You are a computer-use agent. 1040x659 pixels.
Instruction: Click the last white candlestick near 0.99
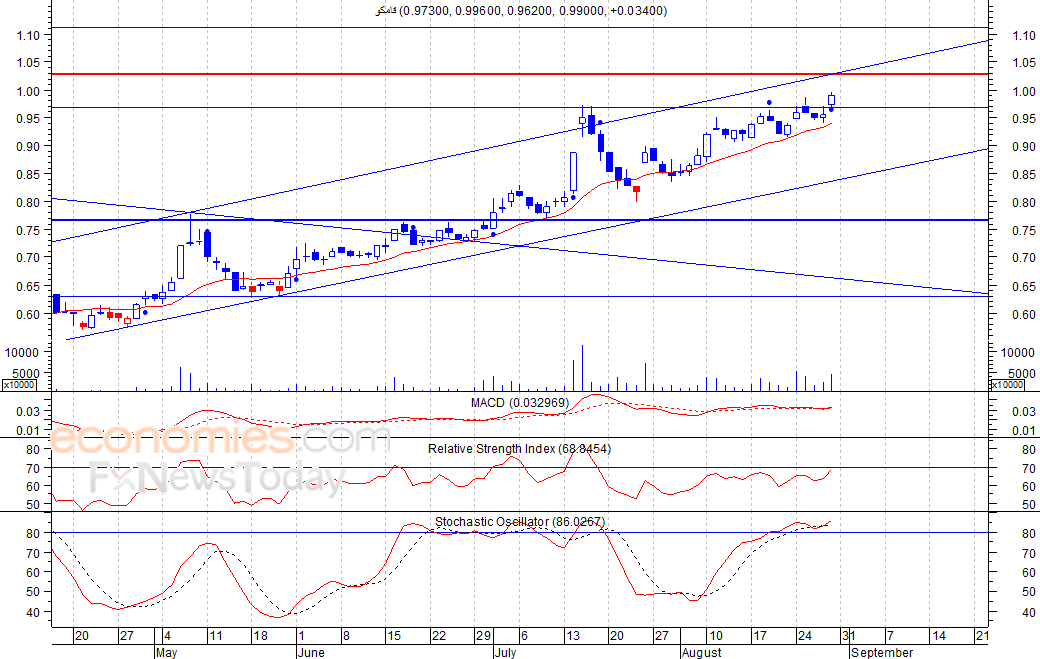831,99
